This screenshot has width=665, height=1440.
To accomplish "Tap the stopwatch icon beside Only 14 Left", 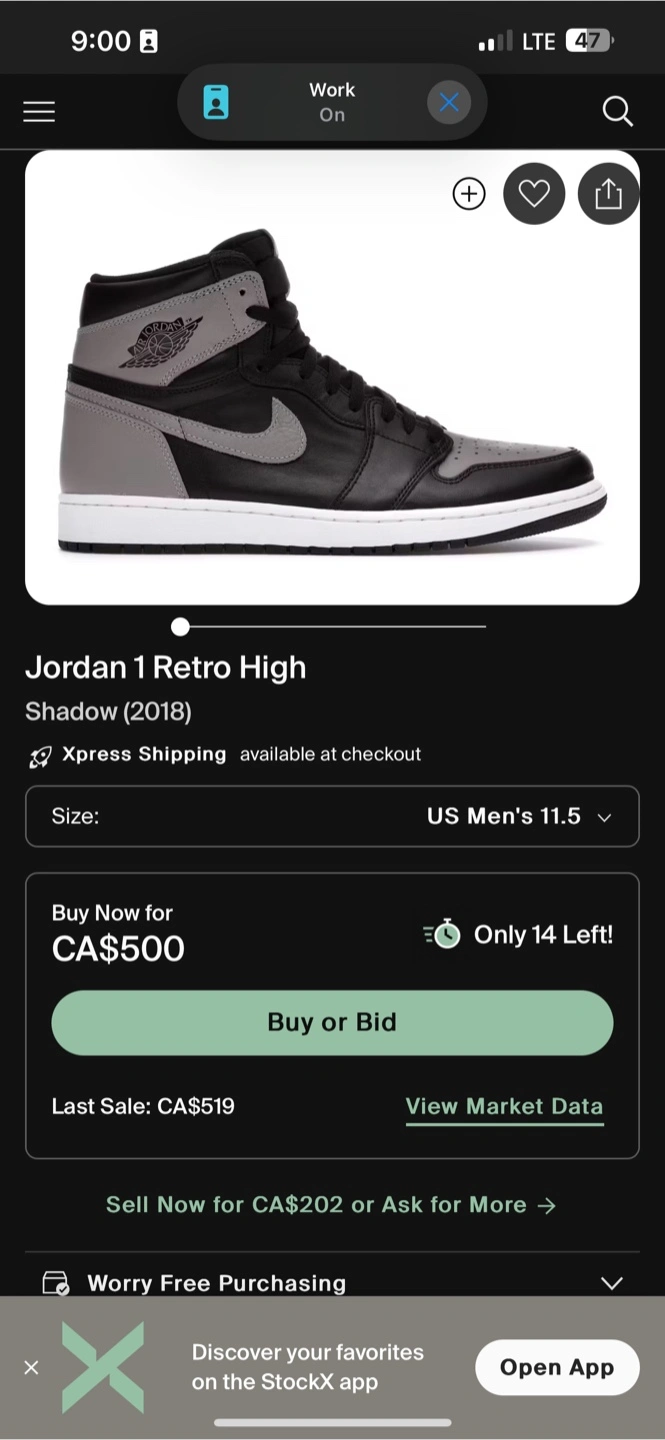I will pyautogui.click(x=443, y=934).
